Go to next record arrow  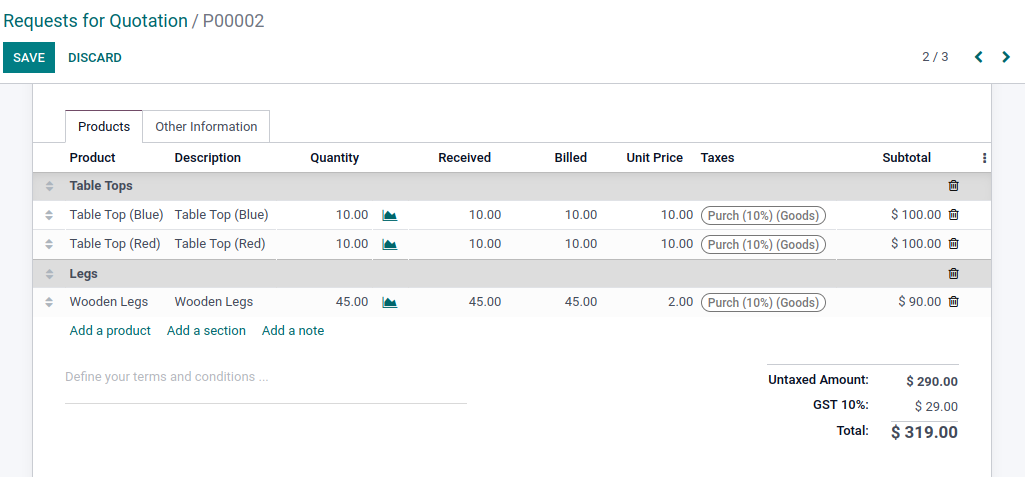click(x=1006, y=57)
